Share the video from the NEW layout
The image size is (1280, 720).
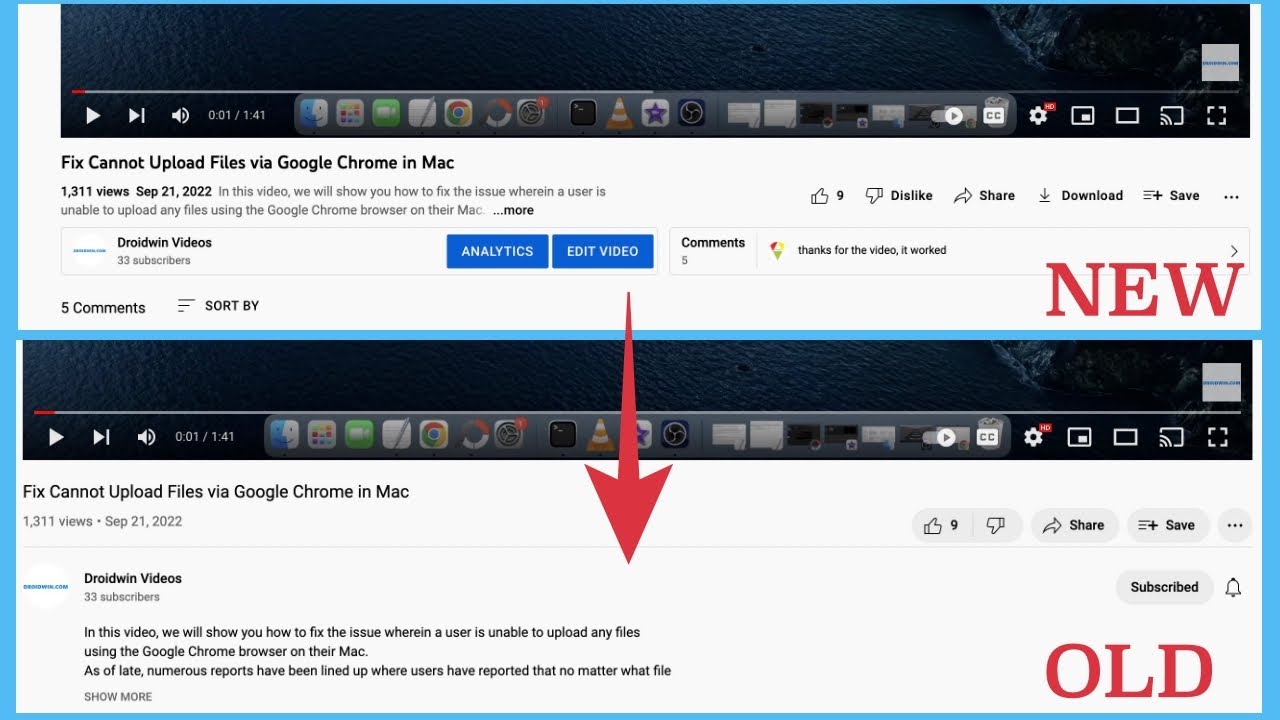pos(984,196)
